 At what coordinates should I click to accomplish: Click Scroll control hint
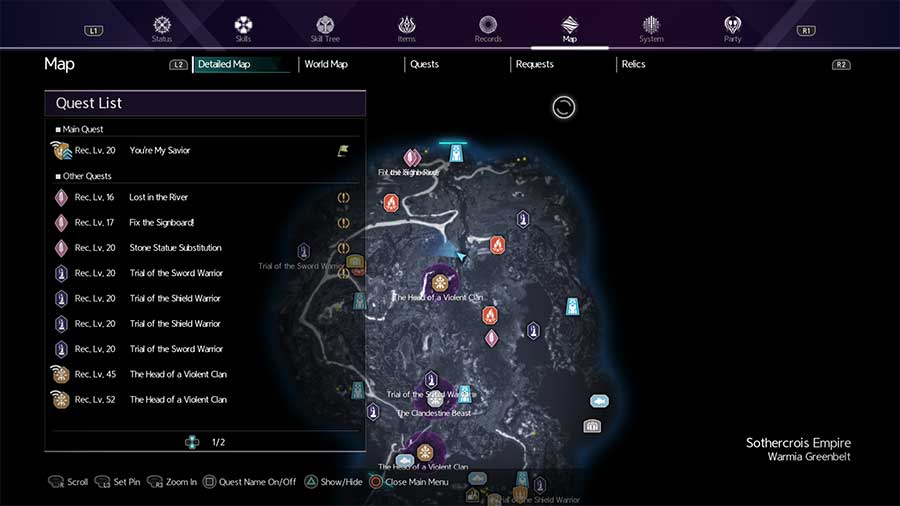[68, 482]
